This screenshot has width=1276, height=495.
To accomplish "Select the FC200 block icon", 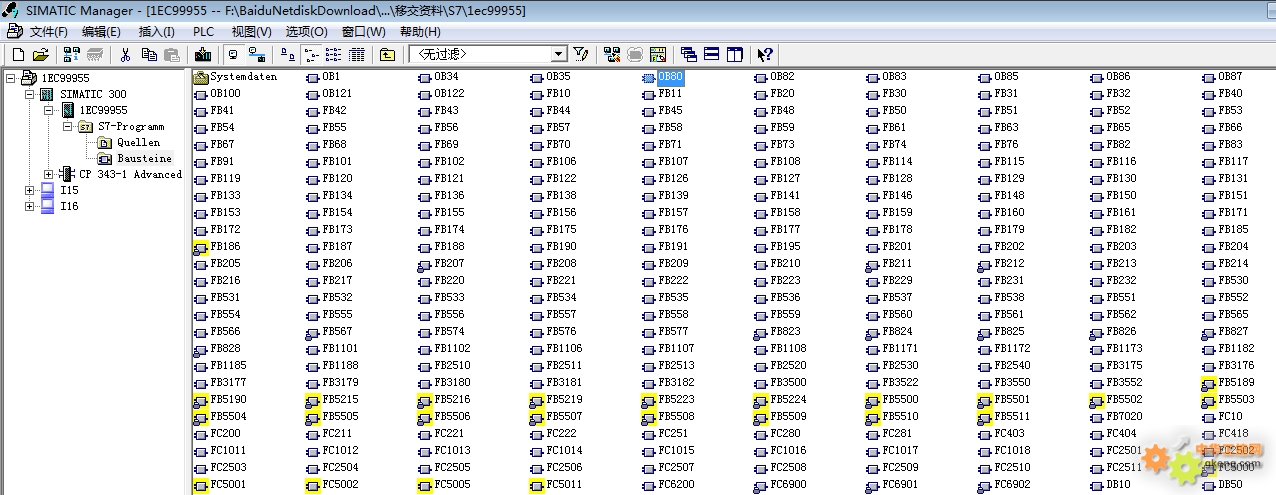I will pos(201,434).
